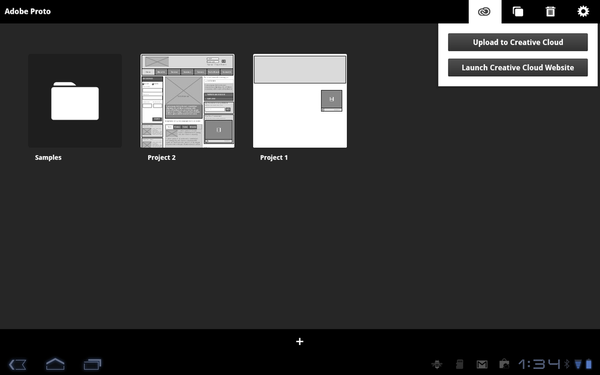Select the "Samples" label text

pyautogui.click(x=48, y=157)
